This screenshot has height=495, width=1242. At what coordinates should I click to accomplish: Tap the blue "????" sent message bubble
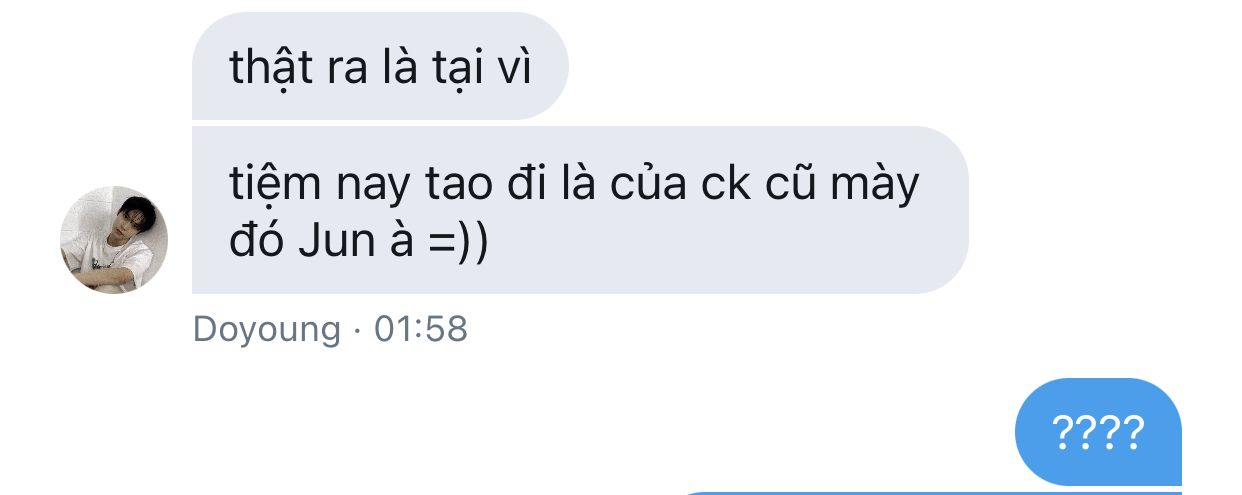(x=1098, y=432)
